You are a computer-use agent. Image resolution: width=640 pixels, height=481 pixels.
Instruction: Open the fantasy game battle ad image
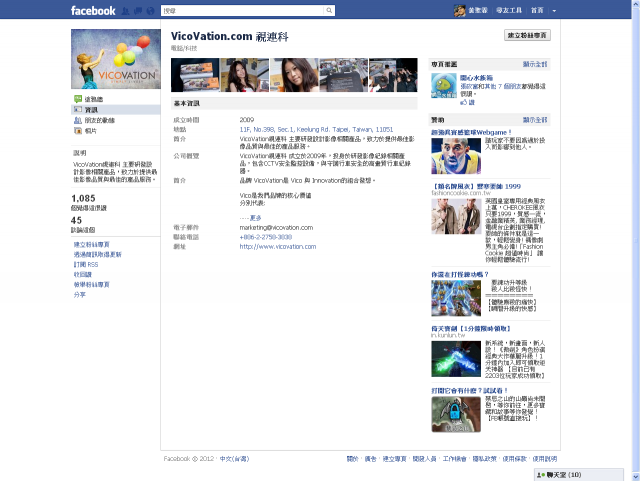[456, 298]
